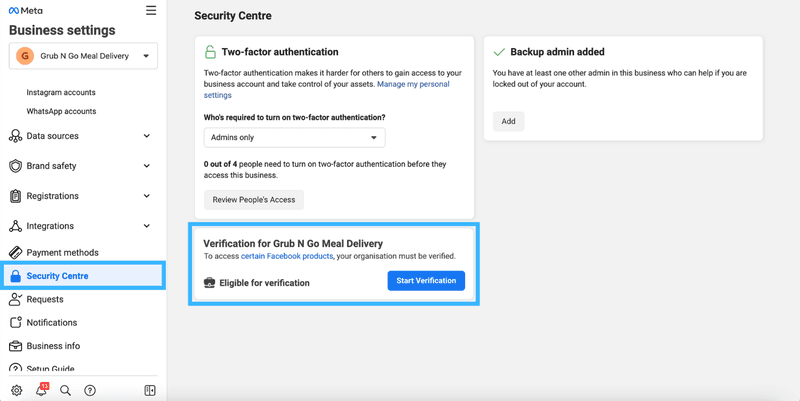Viewport: 800px width, 401px height.
Task: Click the Start Verification button
Action: pos(426,281)
